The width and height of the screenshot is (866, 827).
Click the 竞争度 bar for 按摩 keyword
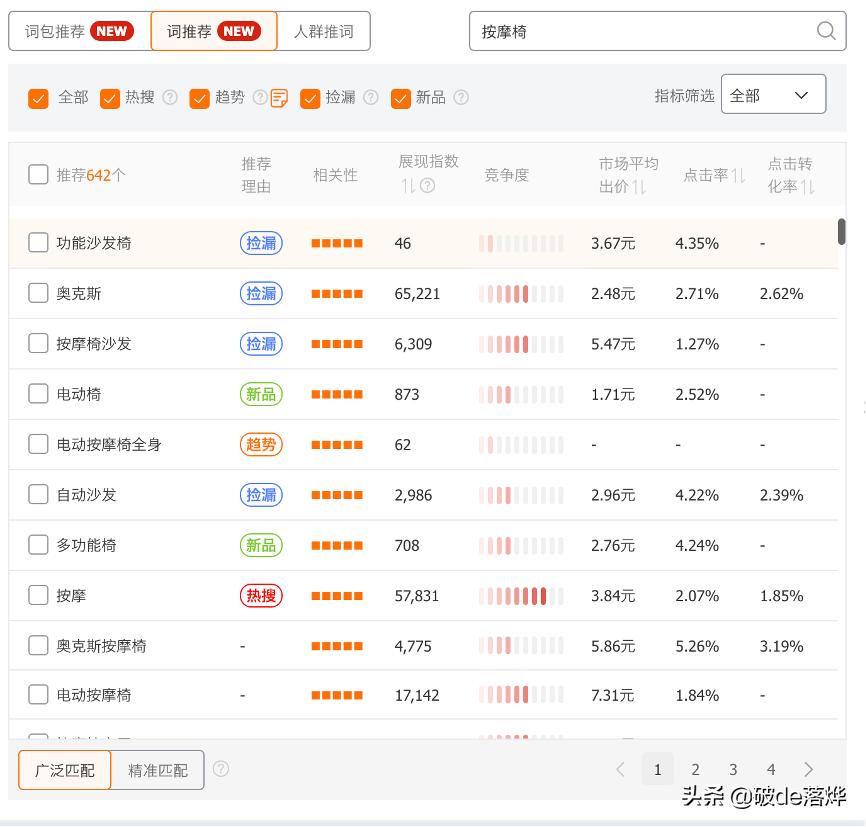click(521, 595)
